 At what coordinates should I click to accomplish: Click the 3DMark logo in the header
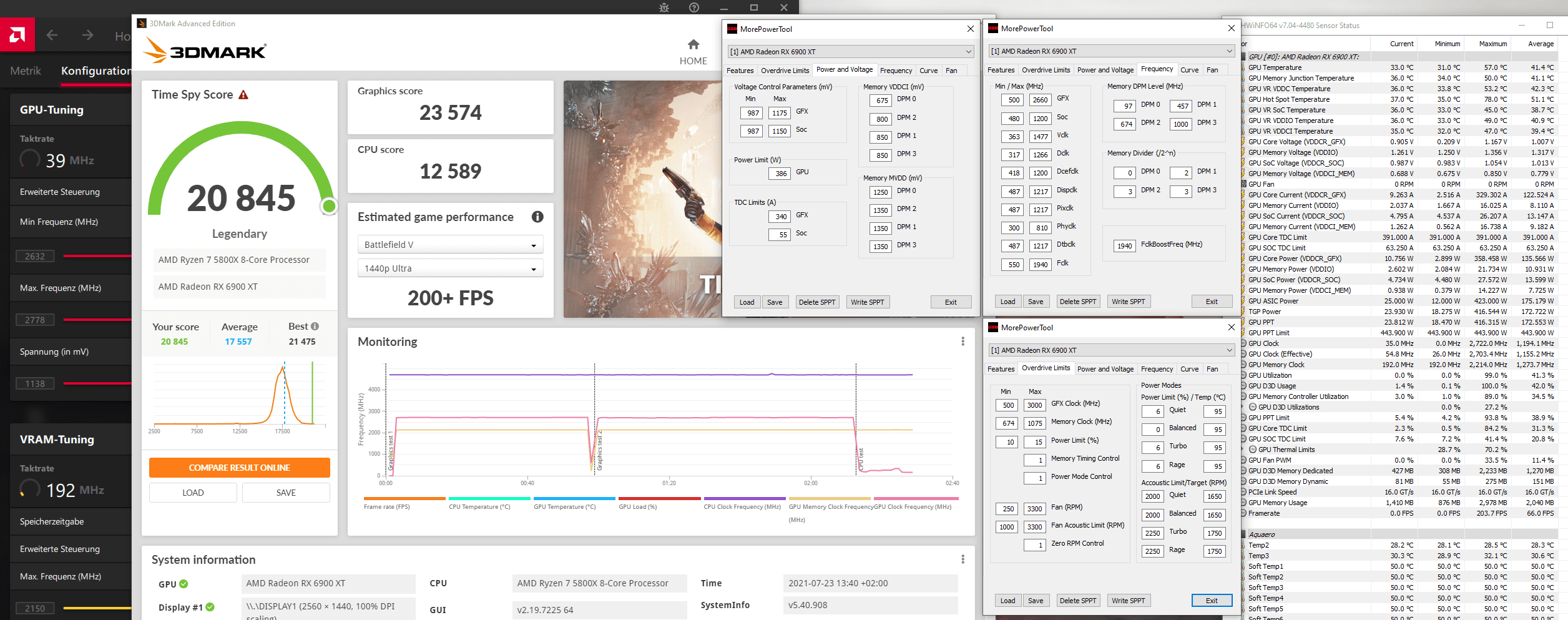tap(205, 51)
